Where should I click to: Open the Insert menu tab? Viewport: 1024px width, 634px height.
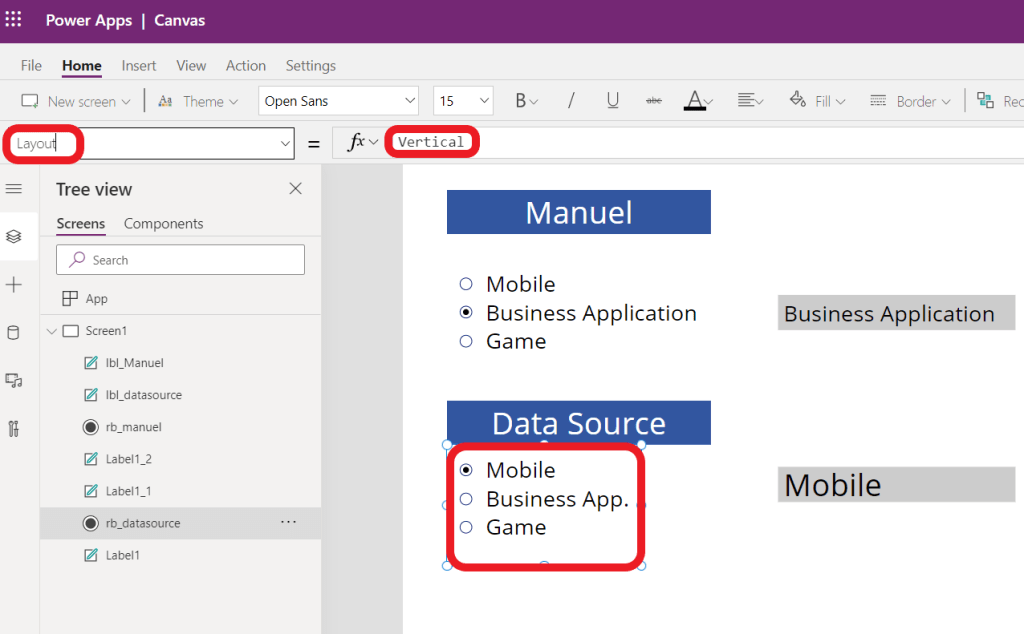(139, 66)
